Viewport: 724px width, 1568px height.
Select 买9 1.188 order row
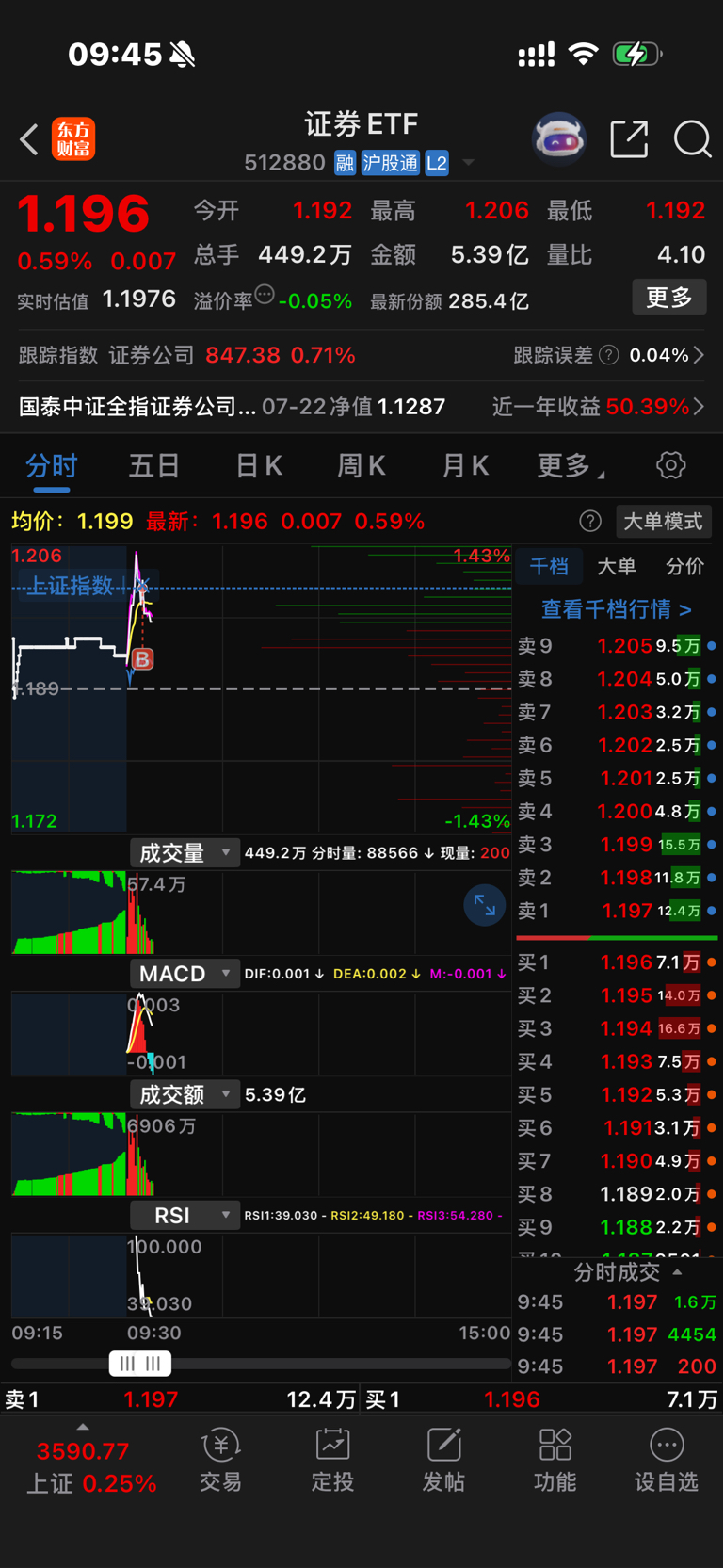[617, 1227]
